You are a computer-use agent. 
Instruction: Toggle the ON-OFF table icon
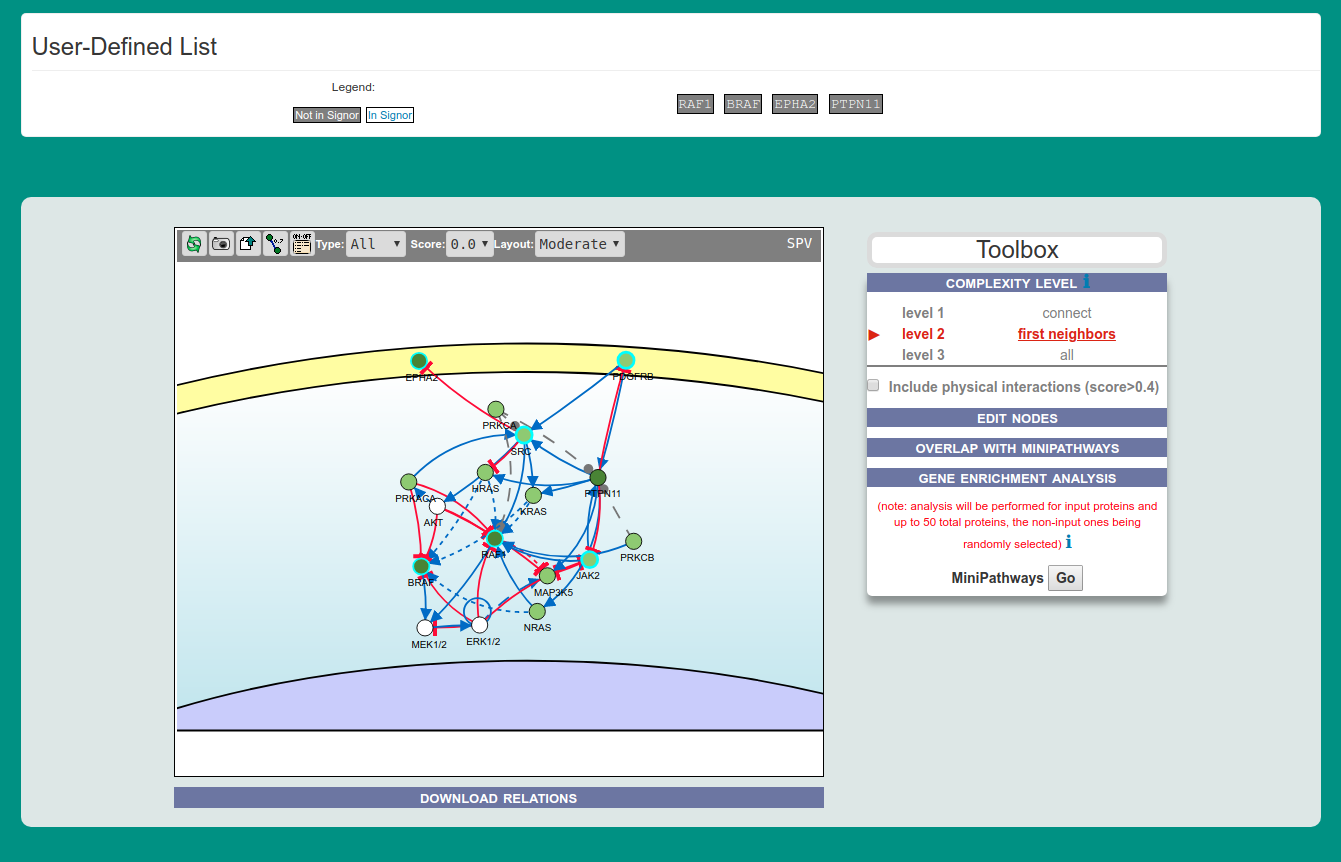(x=302, y=243)
